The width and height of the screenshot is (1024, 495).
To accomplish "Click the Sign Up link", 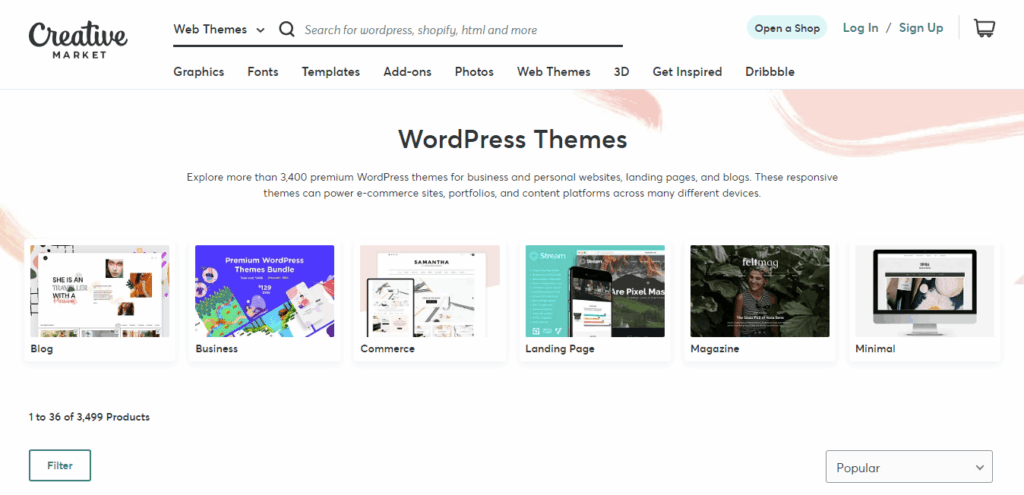I will [x=921, y=28].
